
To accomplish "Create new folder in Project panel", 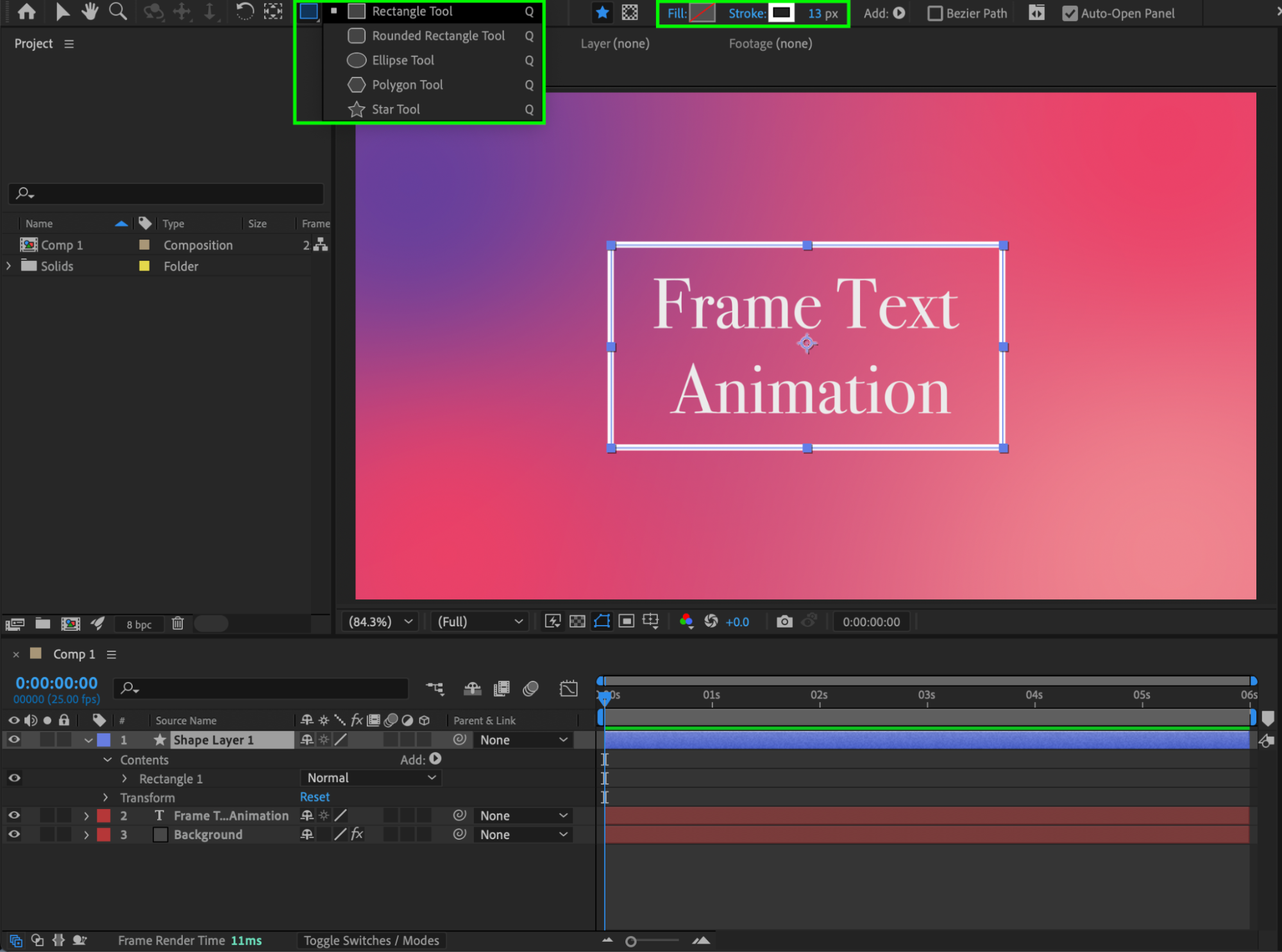I will [x=43, y=623].
